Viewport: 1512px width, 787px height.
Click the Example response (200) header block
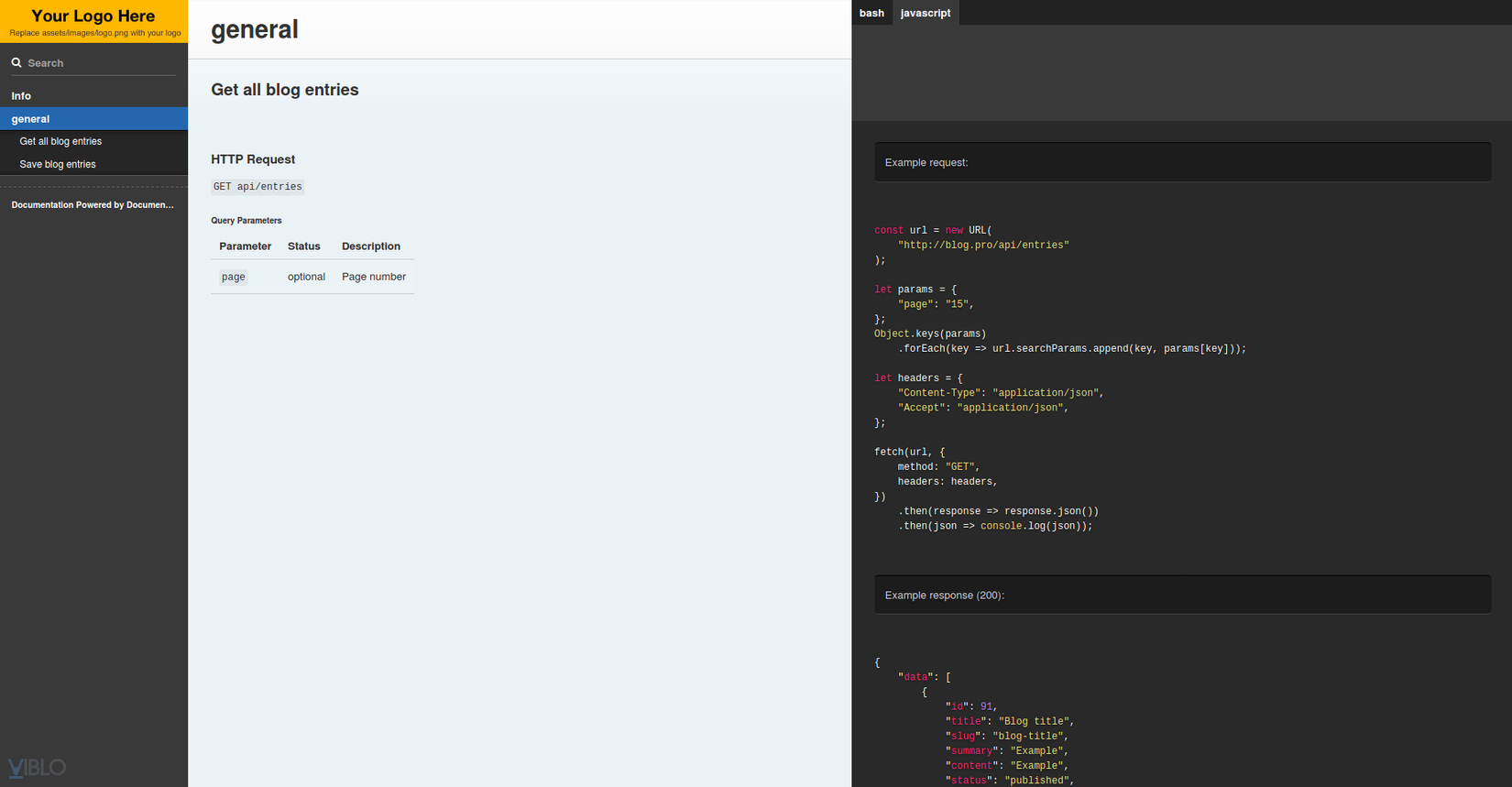1182,596
